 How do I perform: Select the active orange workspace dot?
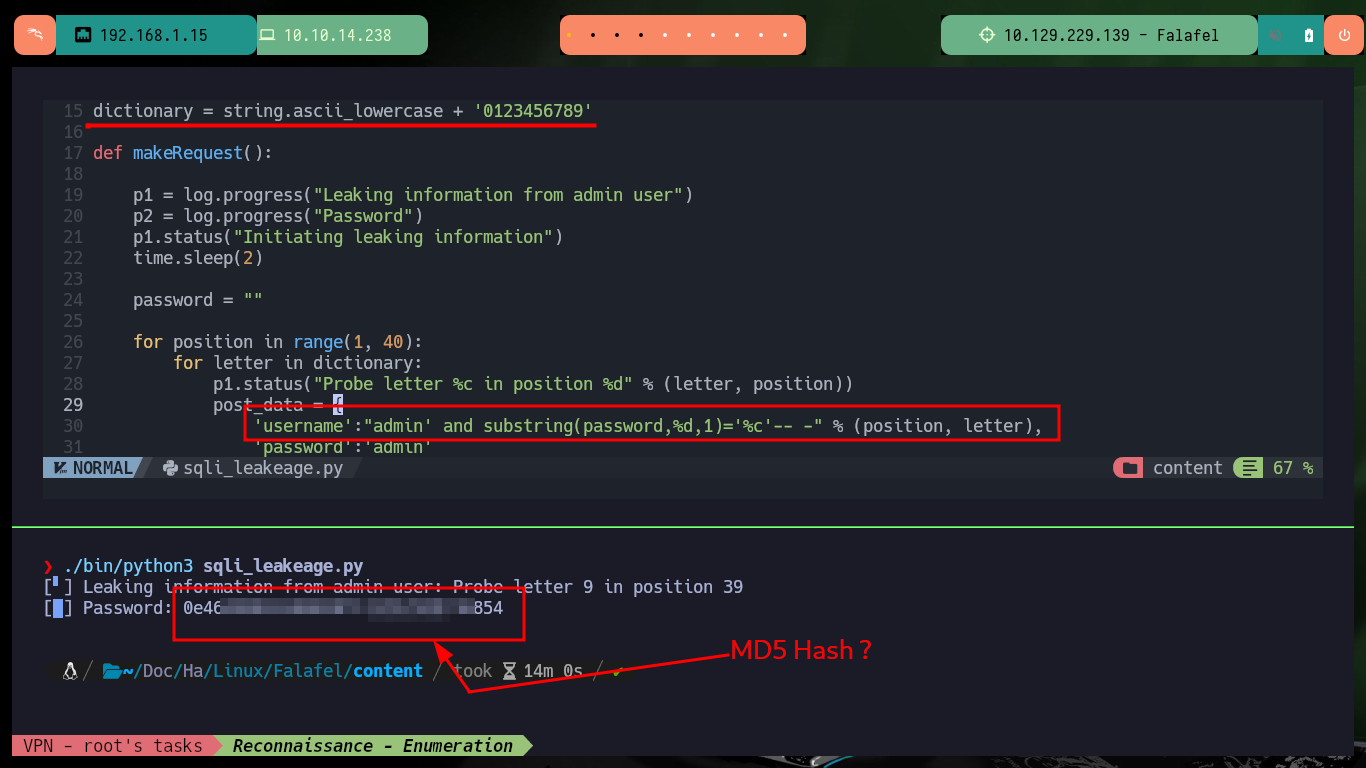point(569,35)
